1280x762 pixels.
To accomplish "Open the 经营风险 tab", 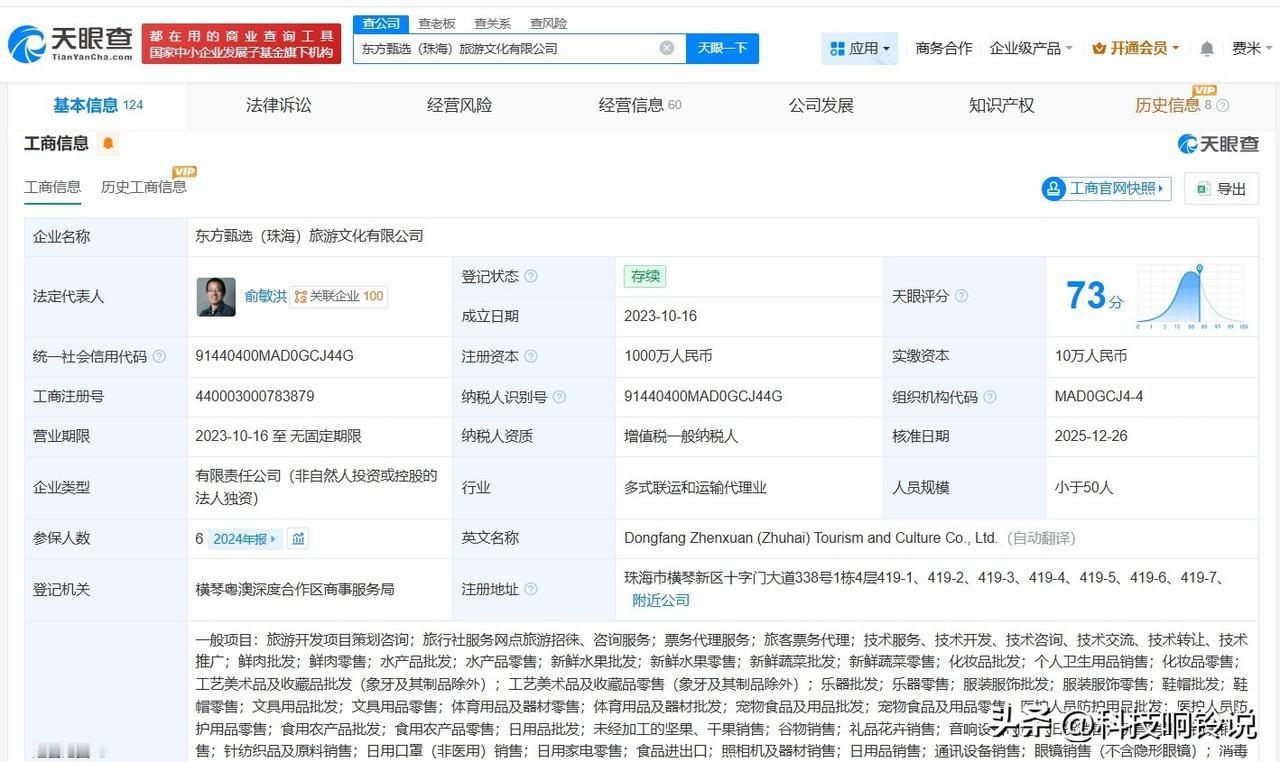I will pos(460,106).
